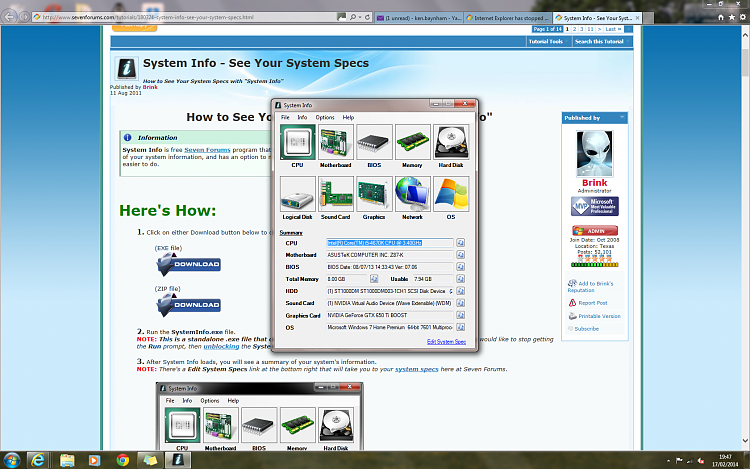Screen dimensions: 750x469
Task: Open the browser Home icon
Action: (721, 17)
